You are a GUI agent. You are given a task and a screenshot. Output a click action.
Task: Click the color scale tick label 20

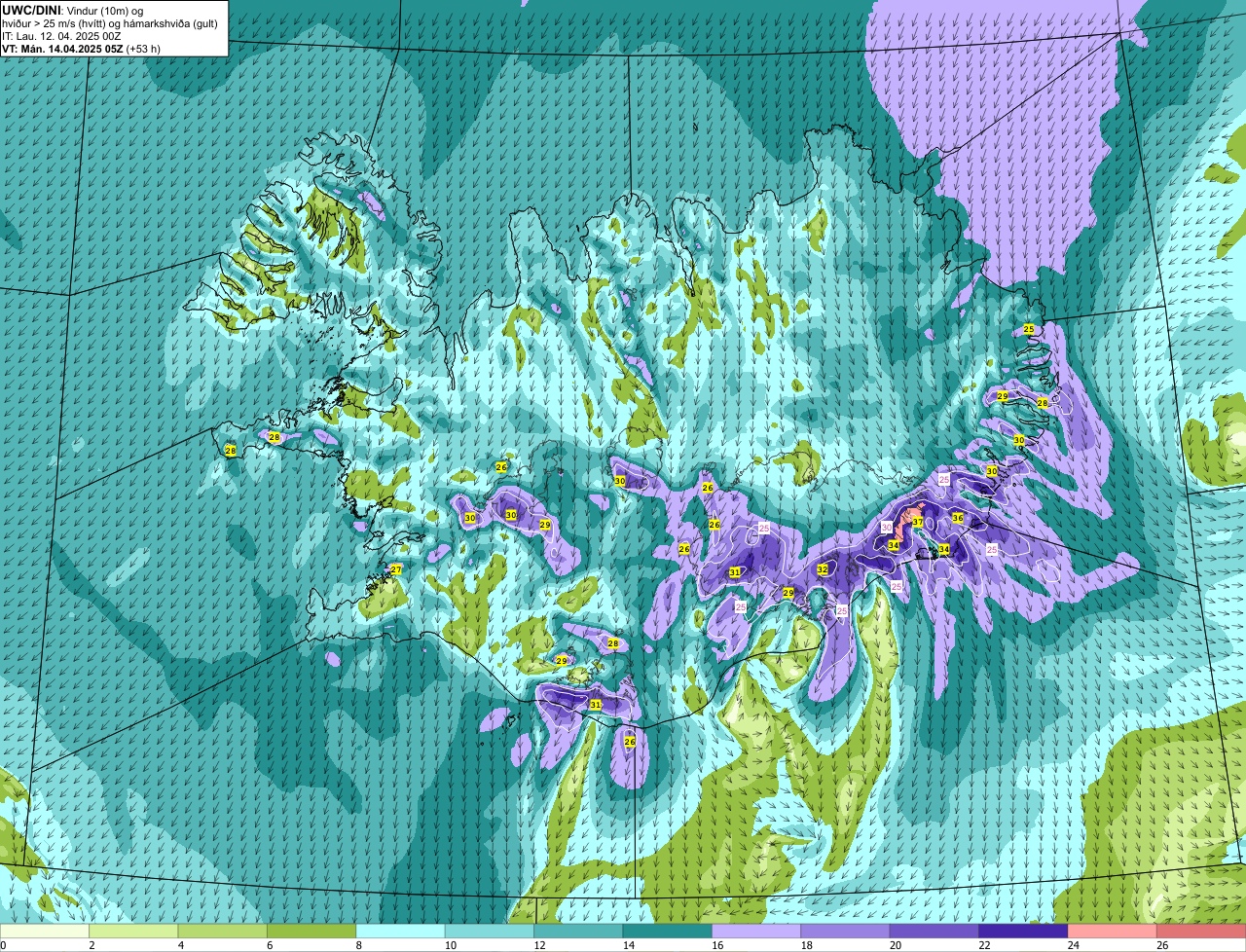tap(895, 945)
